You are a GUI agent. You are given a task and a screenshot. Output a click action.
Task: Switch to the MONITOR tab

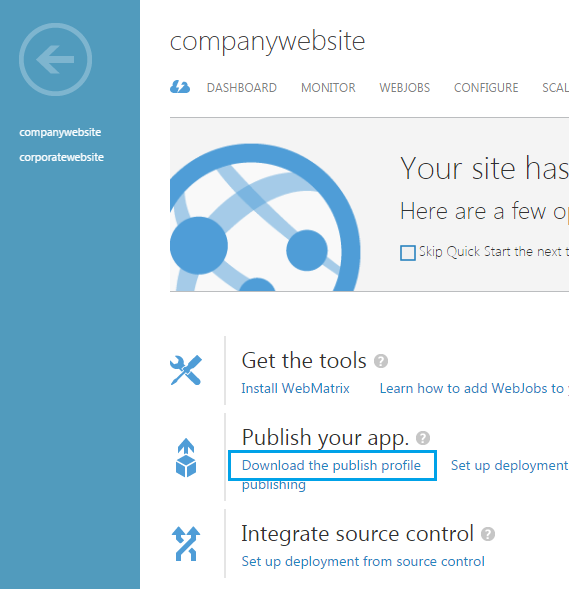[328, 88]
